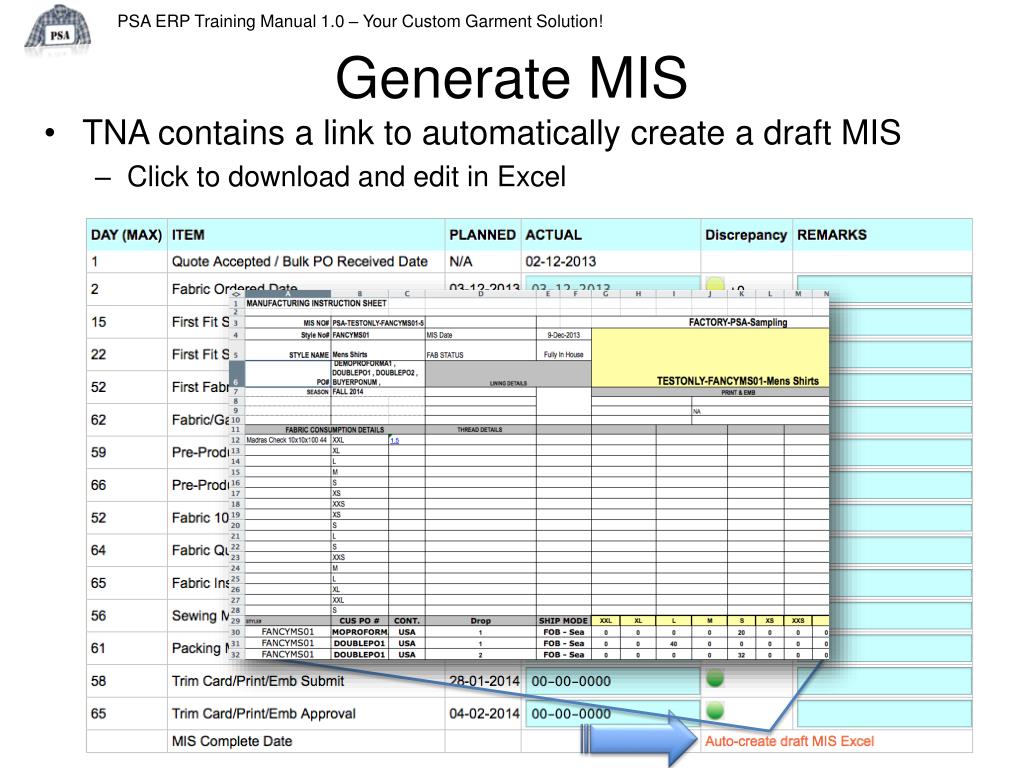Click the quantity 40 in the MIS sheet

[x=674, y=644]
